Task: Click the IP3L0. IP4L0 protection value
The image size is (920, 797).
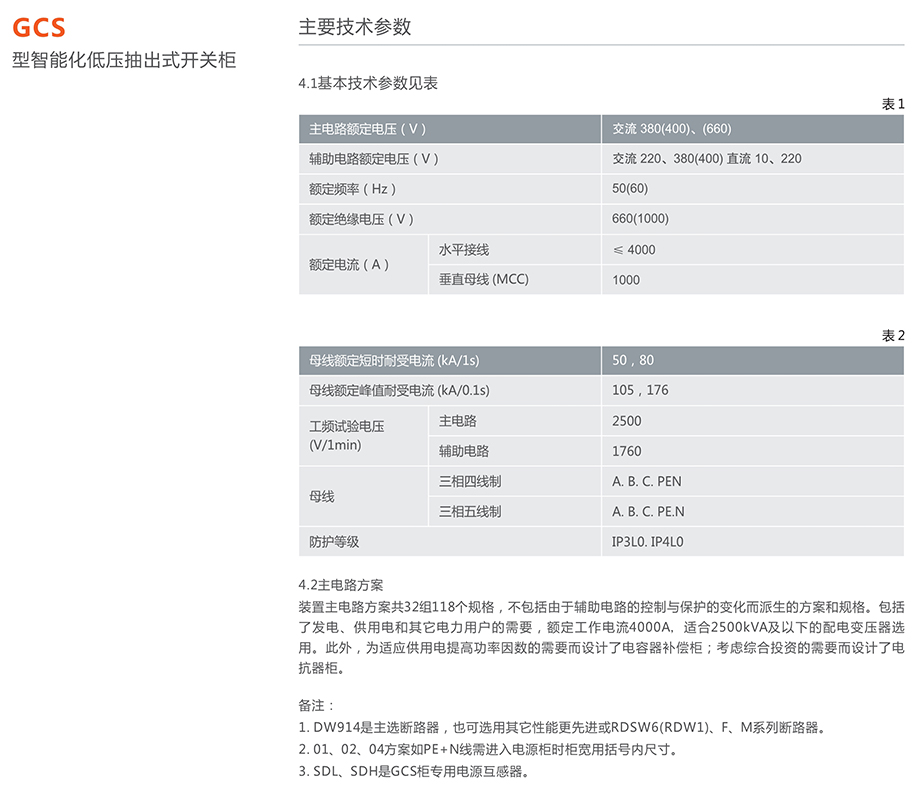Action: click(654, 541)
